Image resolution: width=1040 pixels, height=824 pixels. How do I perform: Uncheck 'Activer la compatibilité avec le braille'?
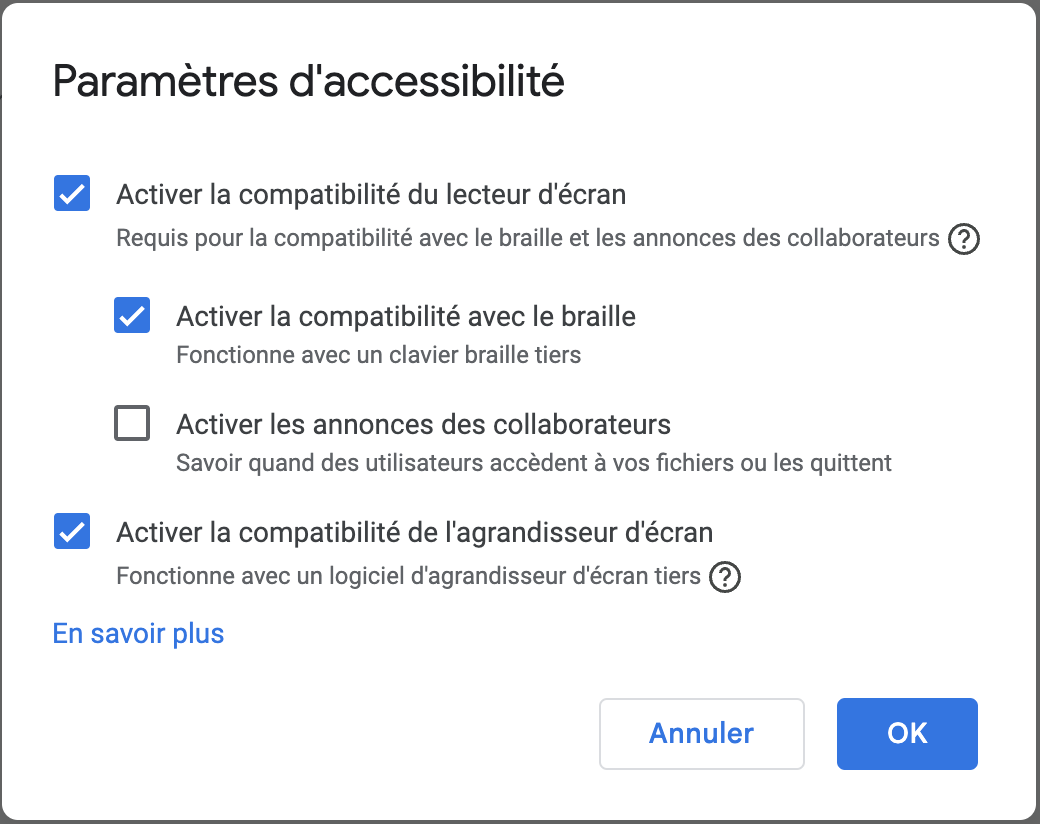click(131, 315)
